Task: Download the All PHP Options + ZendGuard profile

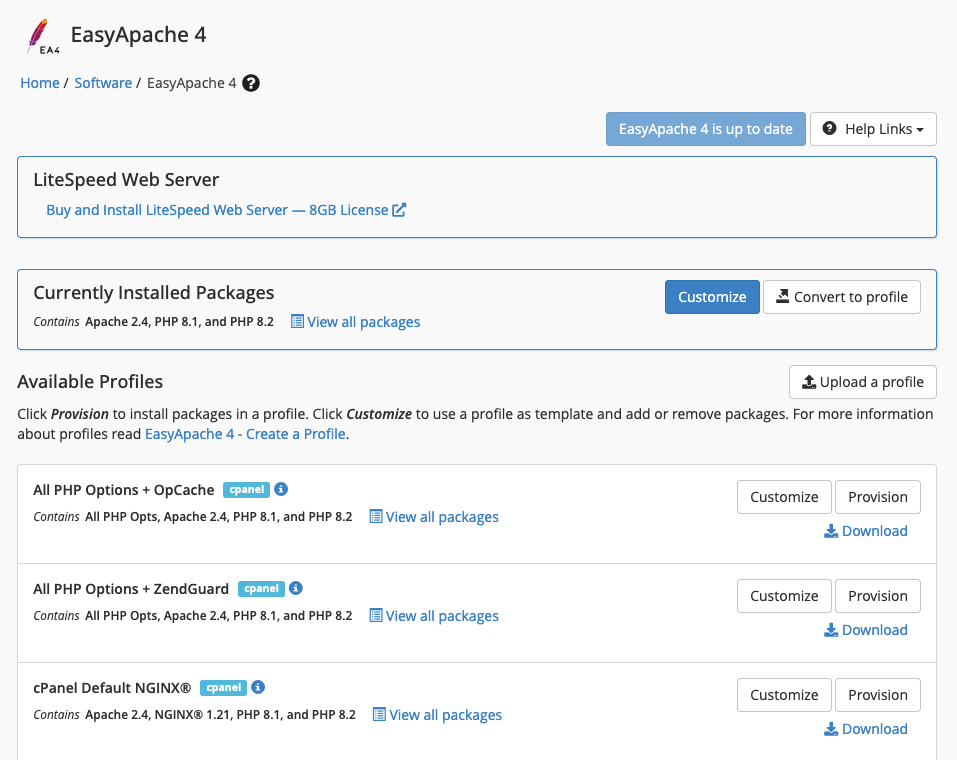Action: 865,630
